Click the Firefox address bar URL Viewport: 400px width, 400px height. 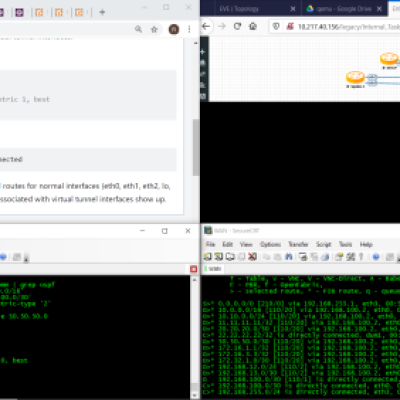[348, 27]
